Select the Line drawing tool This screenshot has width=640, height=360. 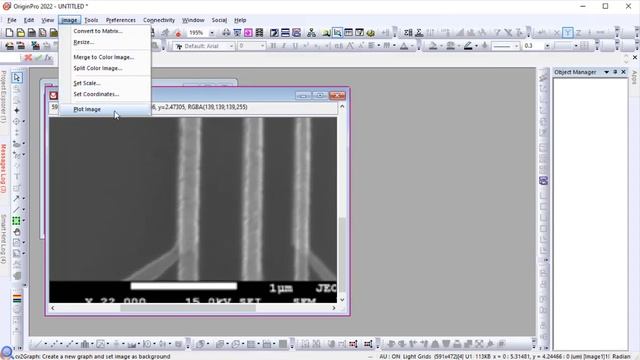tap(16, 209)
